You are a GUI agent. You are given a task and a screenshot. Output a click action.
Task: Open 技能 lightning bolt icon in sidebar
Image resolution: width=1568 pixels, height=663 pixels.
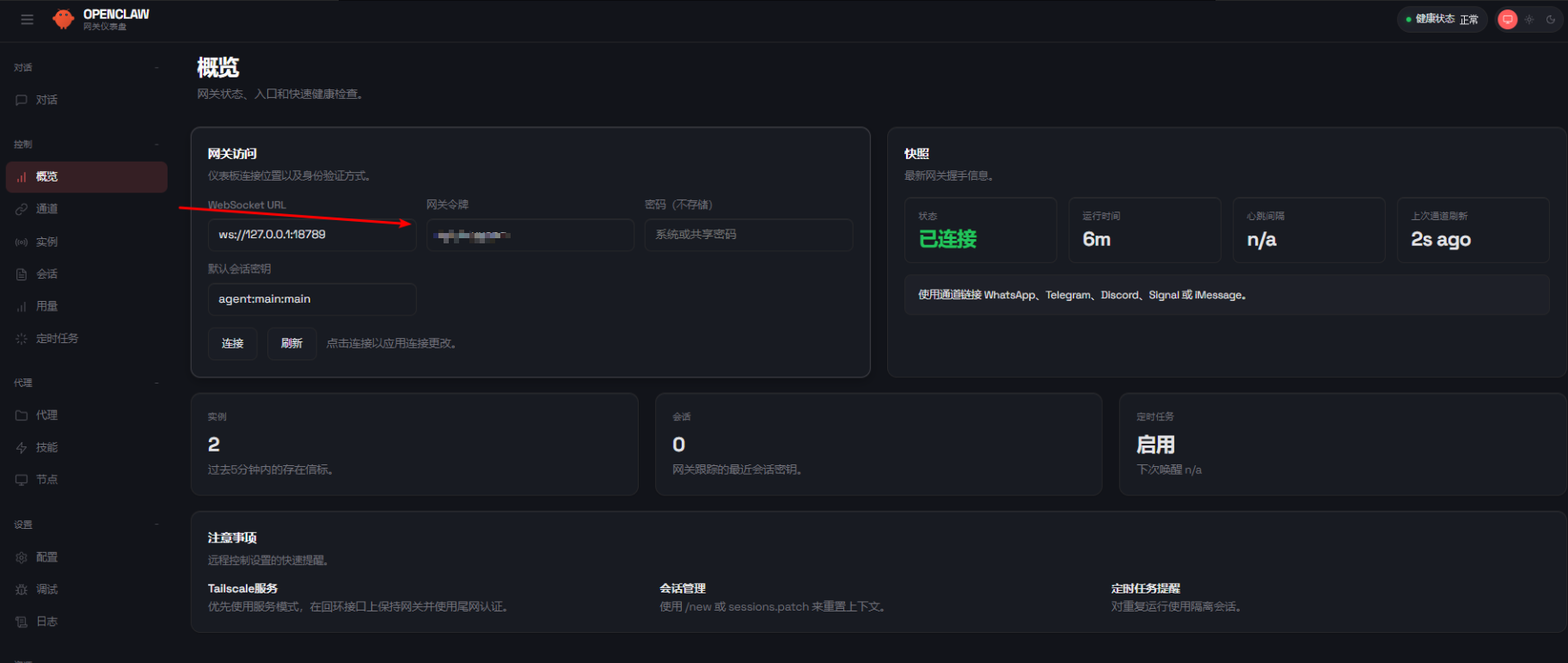tap(21, 447)
